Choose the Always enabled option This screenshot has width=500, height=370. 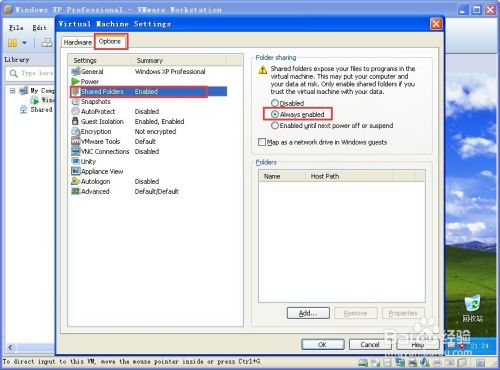point(275,114)
